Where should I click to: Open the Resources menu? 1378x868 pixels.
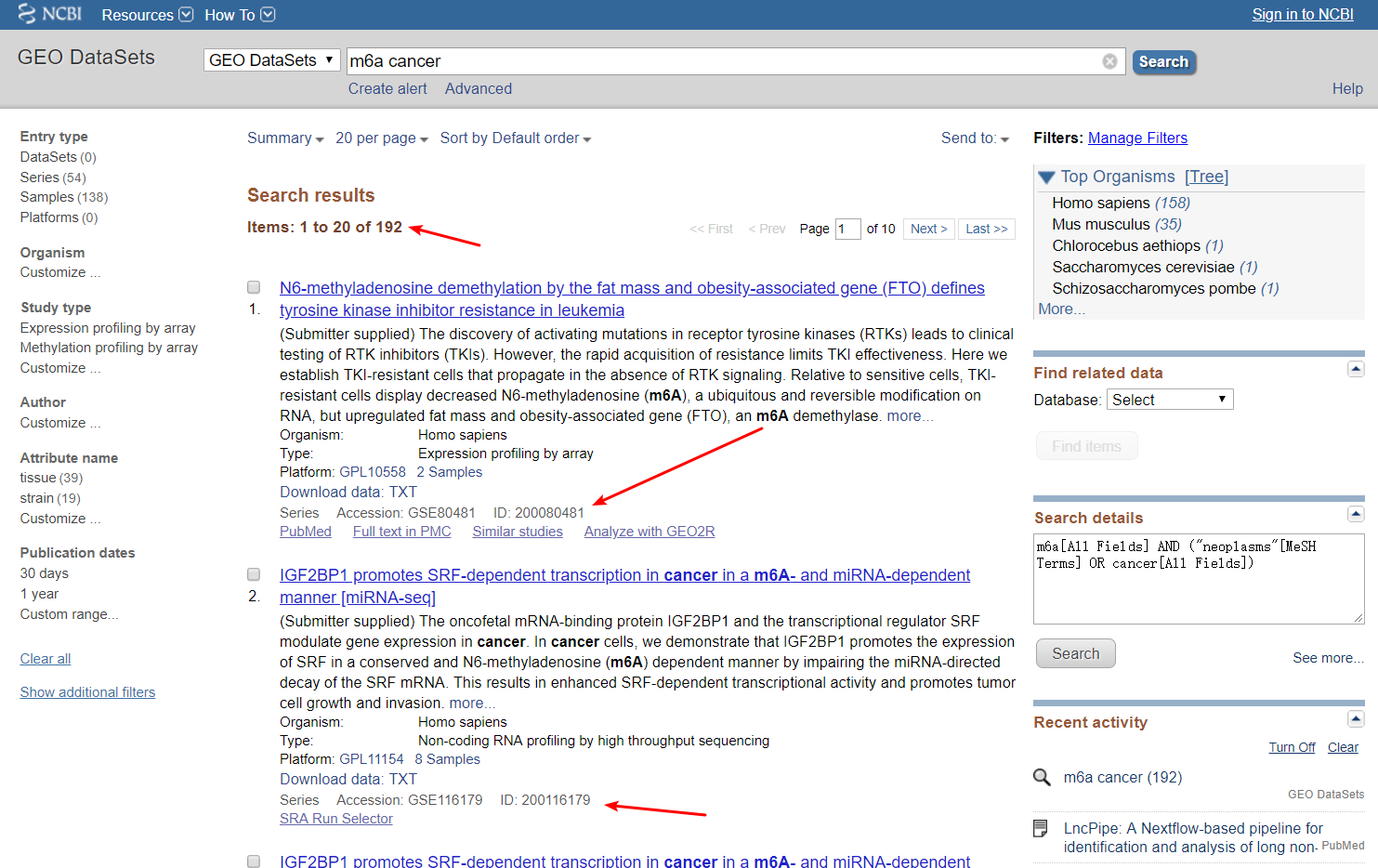(147, 15)
